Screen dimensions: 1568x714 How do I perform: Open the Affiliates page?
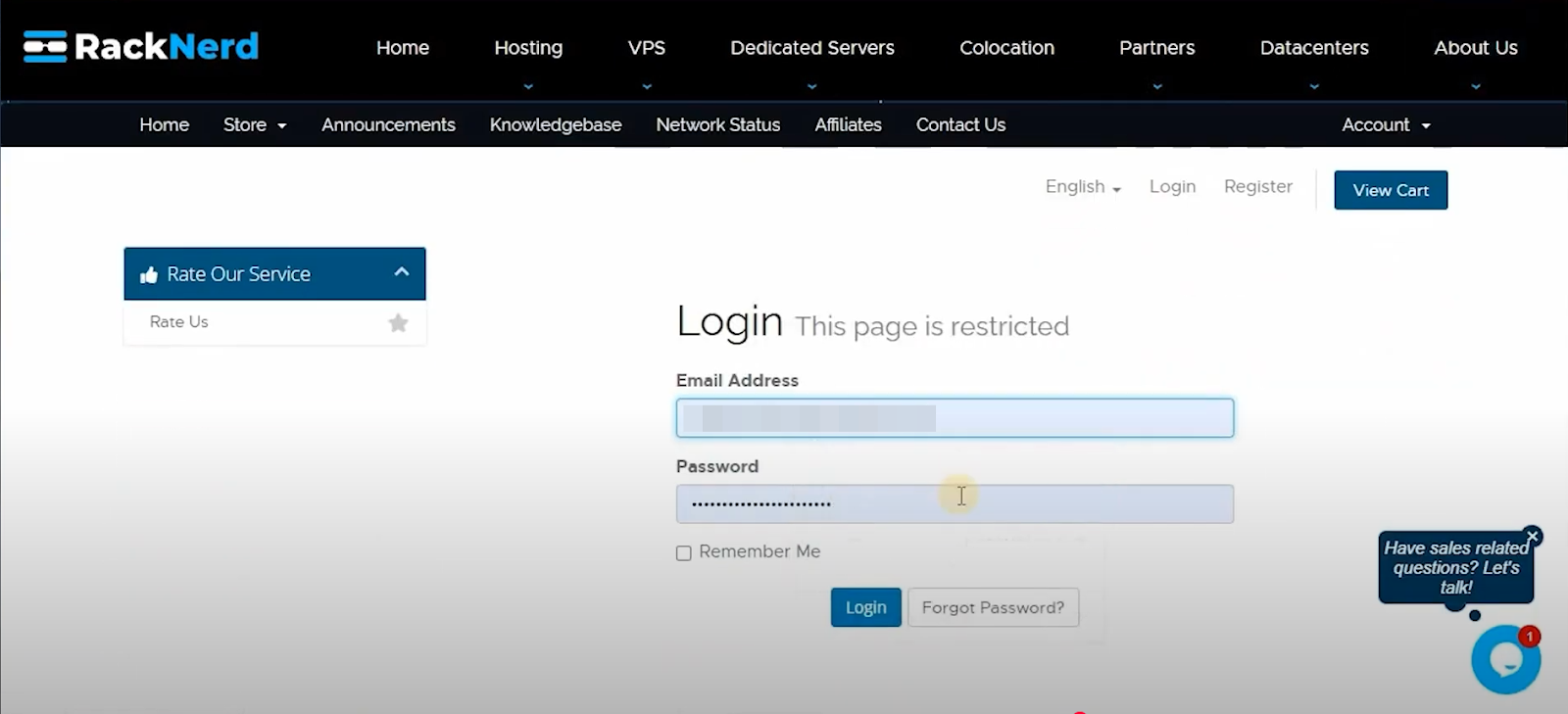tap(848, 124)
